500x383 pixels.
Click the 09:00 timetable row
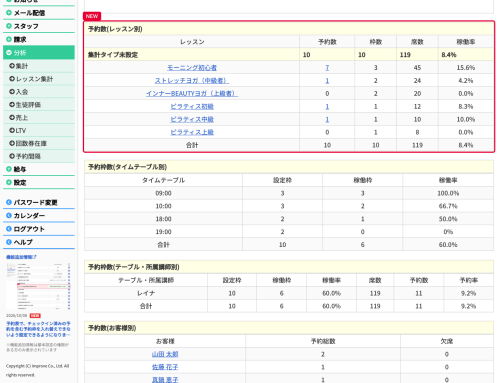coord(289,193)
